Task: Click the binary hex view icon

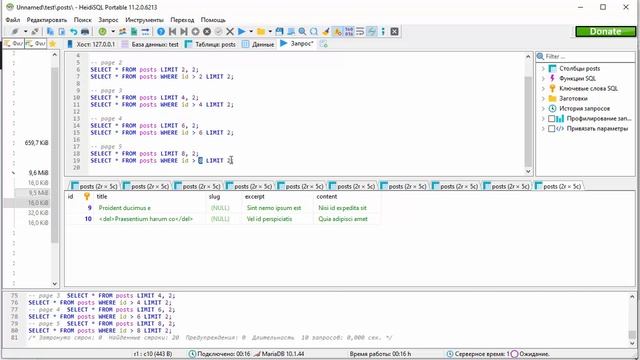Action: click(349, 31)
